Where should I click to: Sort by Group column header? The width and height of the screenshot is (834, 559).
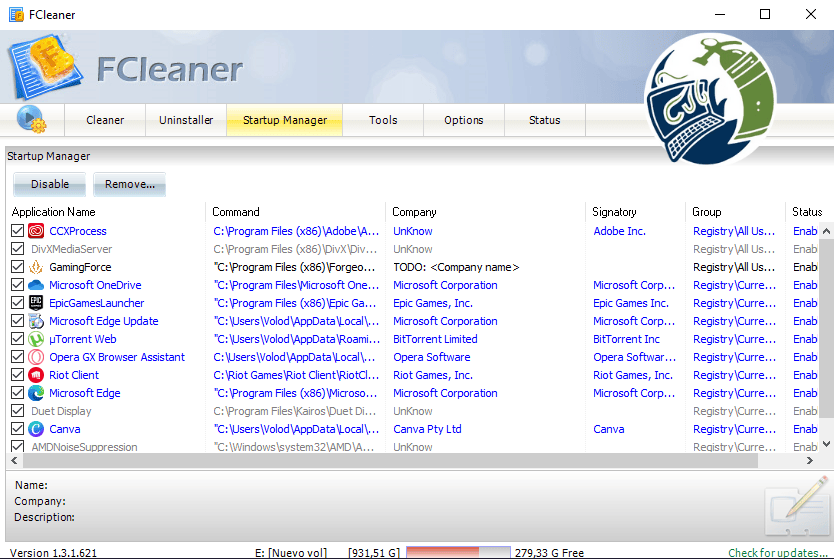pos(736,212)
